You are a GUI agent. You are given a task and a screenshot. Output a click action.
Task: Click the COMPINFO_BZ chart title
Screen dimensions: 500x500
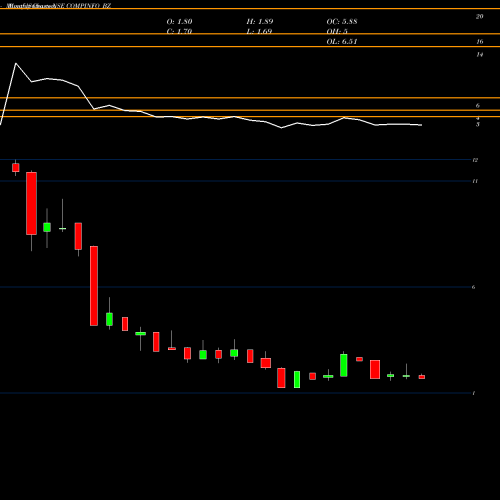59,6
